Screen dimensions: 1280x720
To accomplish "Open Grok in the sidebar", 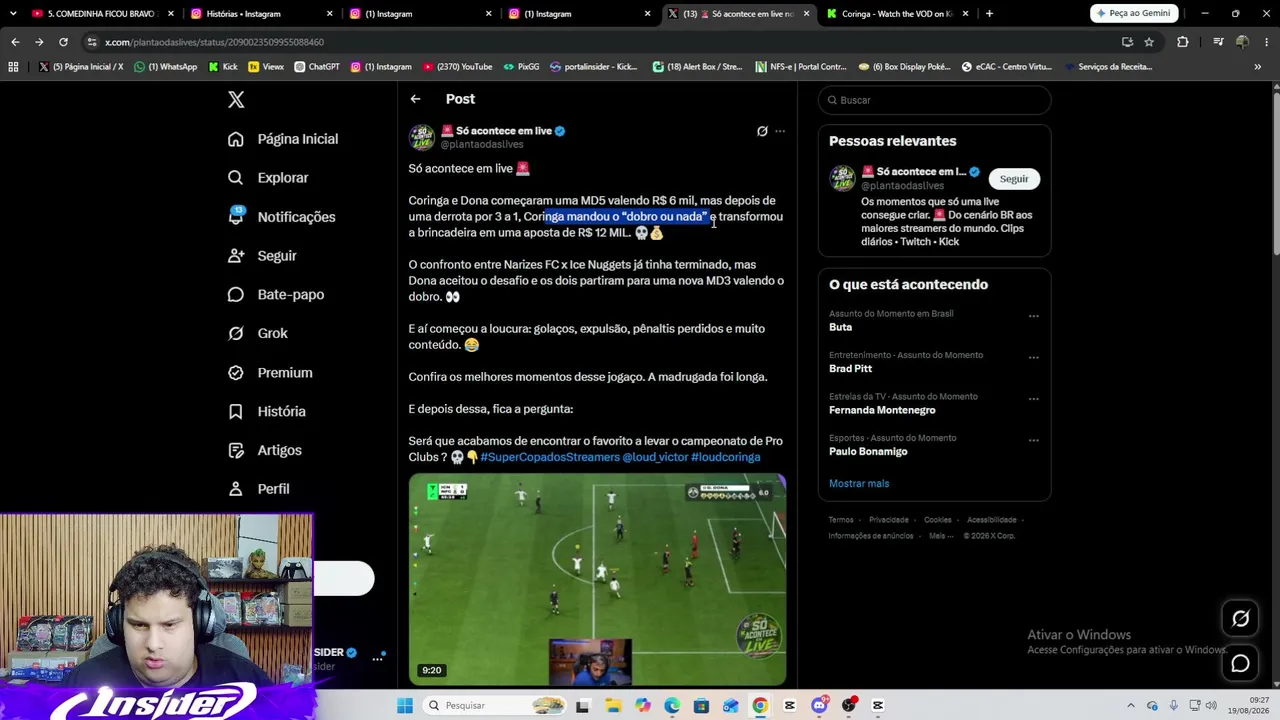I will (258, 333).
